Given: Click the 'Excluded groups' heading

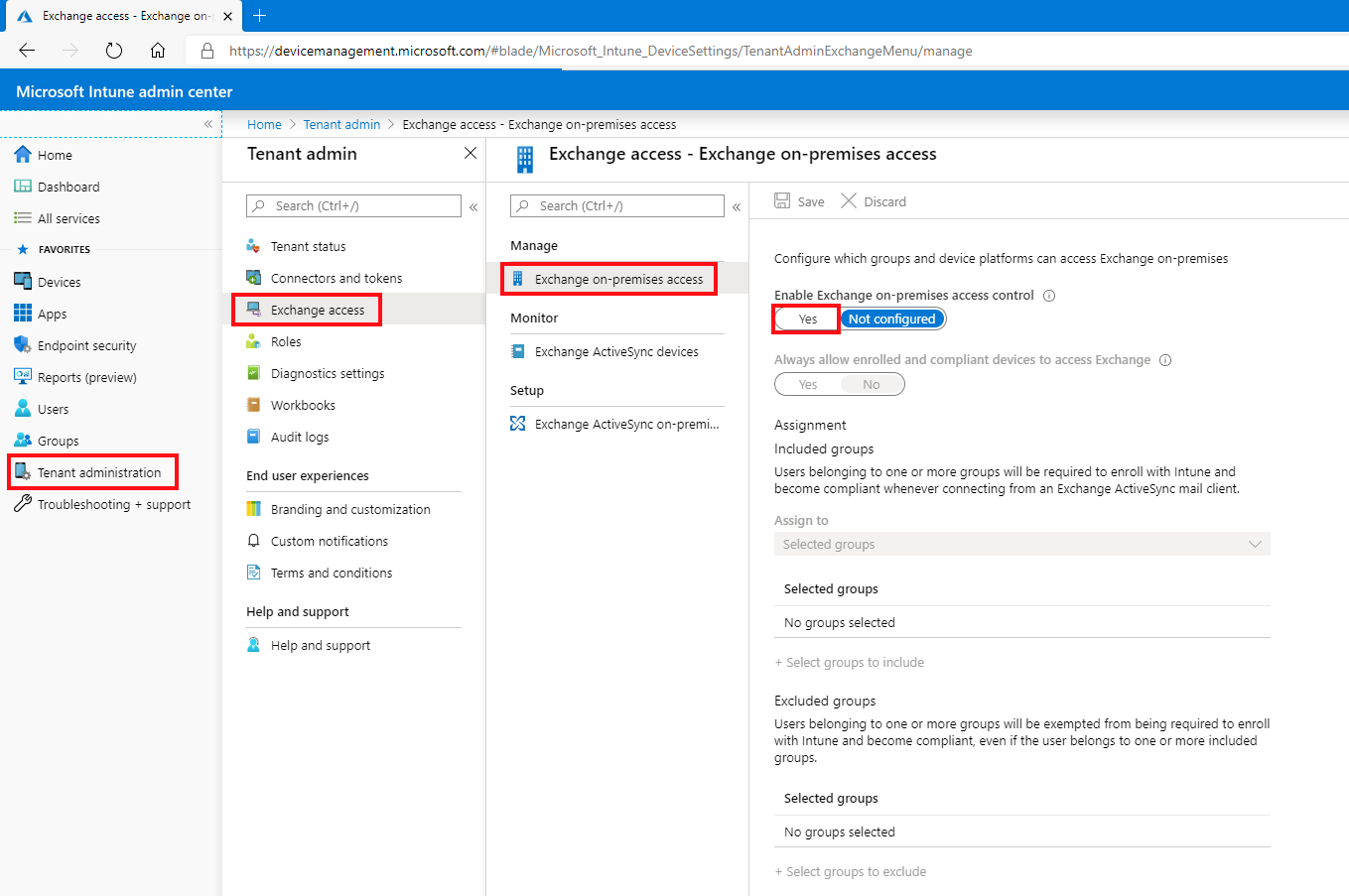Looking at the screenshot, I should pyautogui.click(x=825, y=701).
